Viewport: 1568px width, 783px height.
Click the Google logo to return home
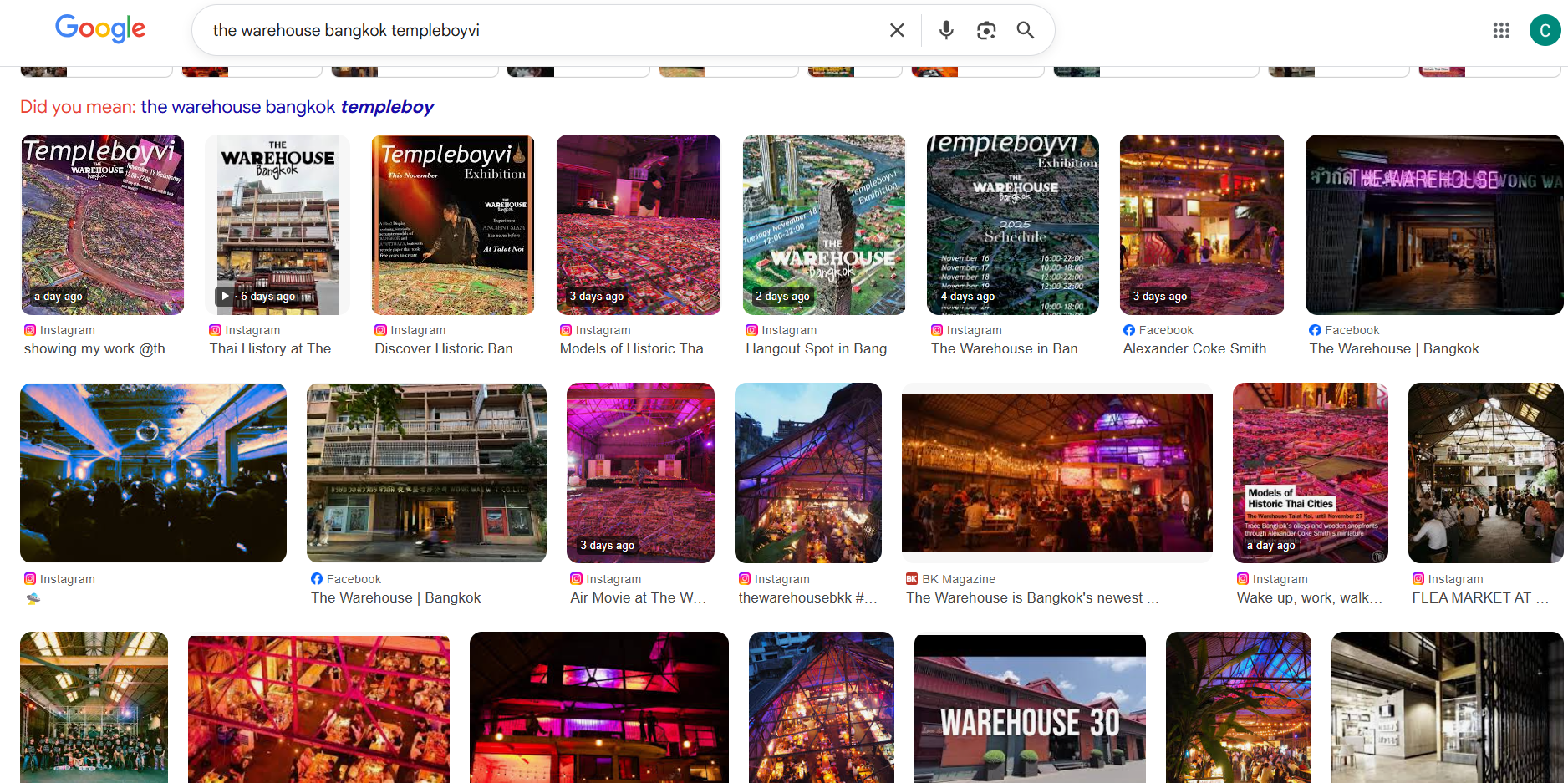[99, 29]
